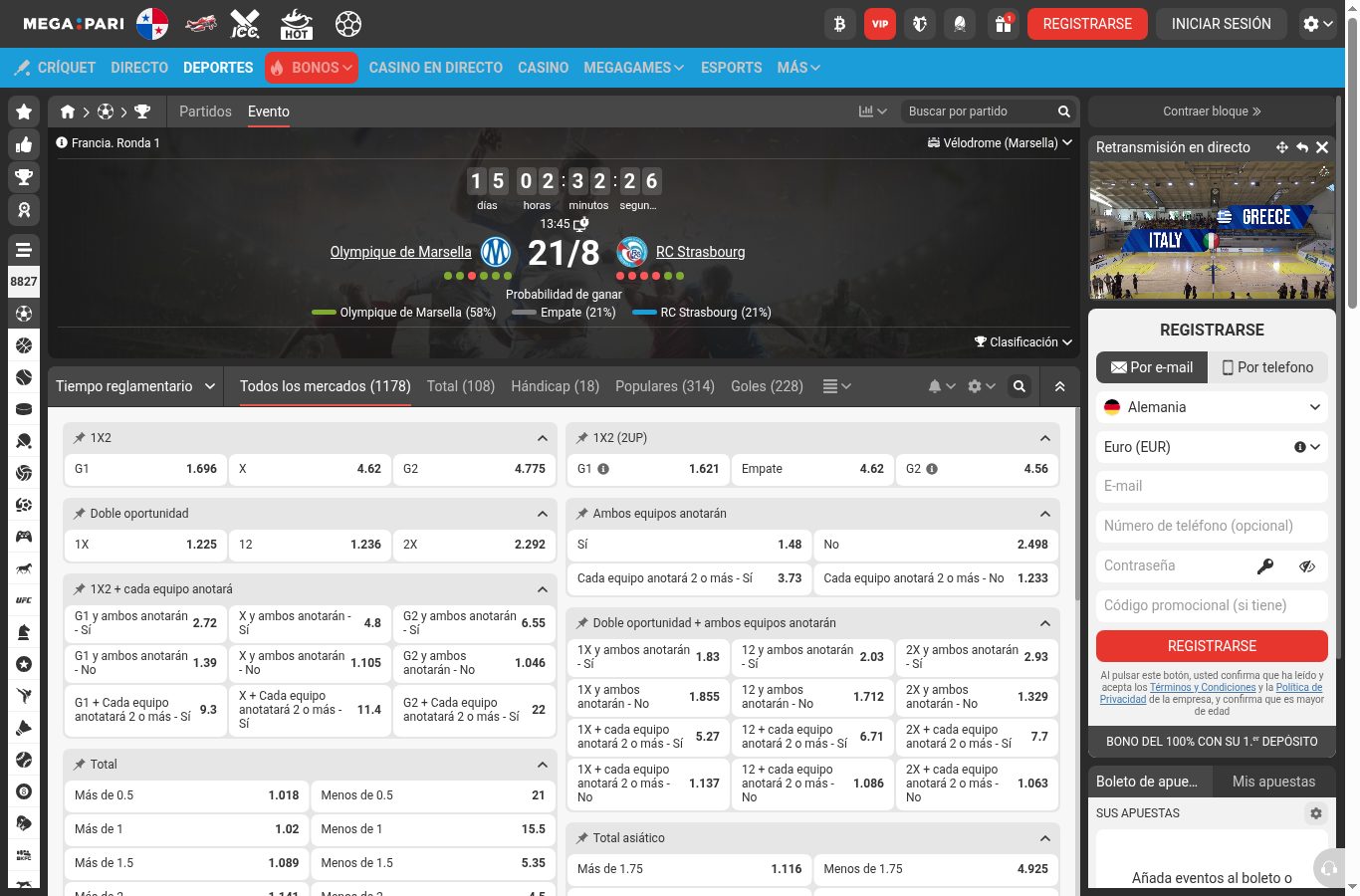Open the gift box promotions icon
Image resolution: width=1360 pixels, height=896 pixels.
tap(1003, 24)
